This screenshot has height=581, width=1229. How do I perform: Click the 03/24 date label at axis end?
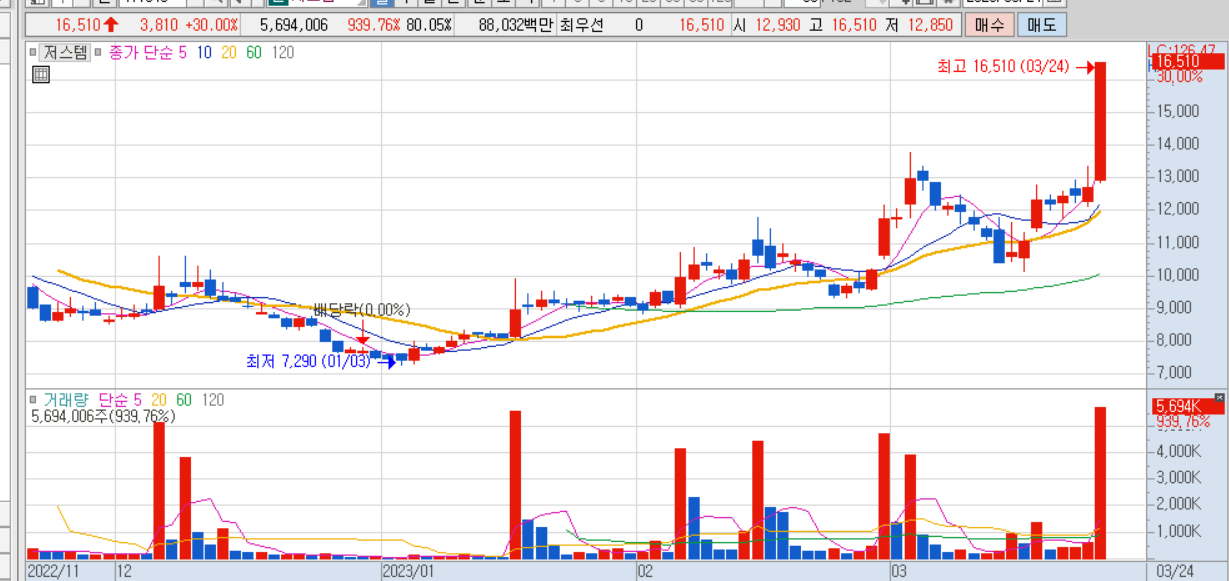pyautogui.click(x=1176, y=571)
